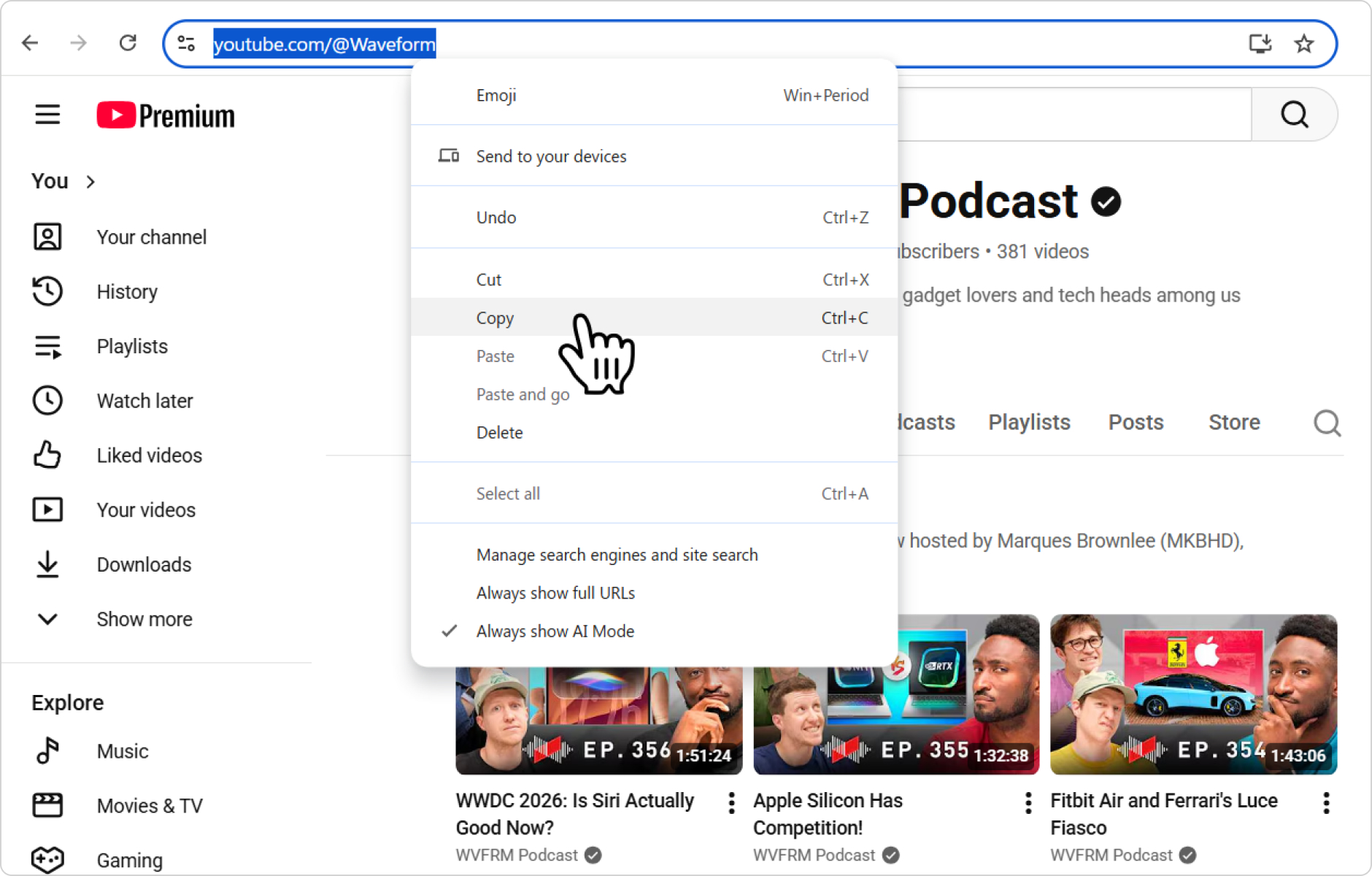This screenshot has width=1372, height=876.
Task: Click the YouTube search magnifier button
Action: [x=1294, y=115]
